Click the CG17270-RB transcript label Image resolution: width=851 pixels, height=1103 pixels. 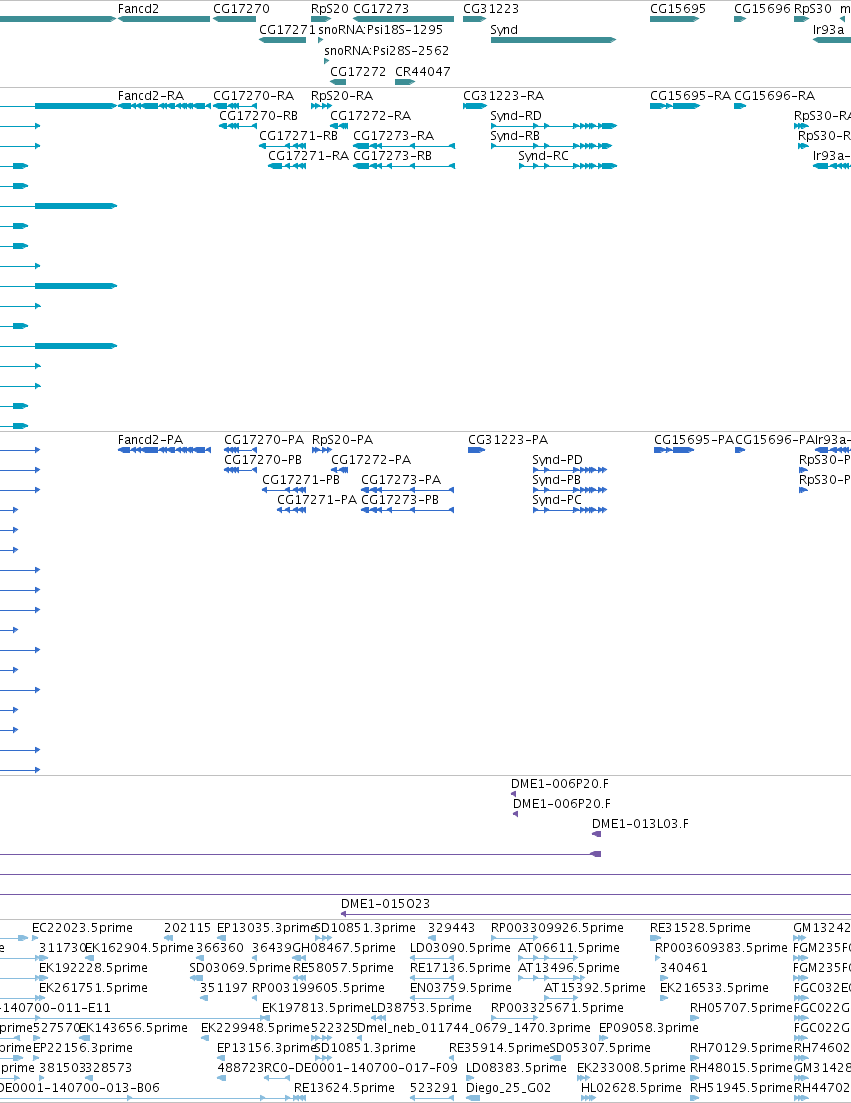click(x=258, y=115)
